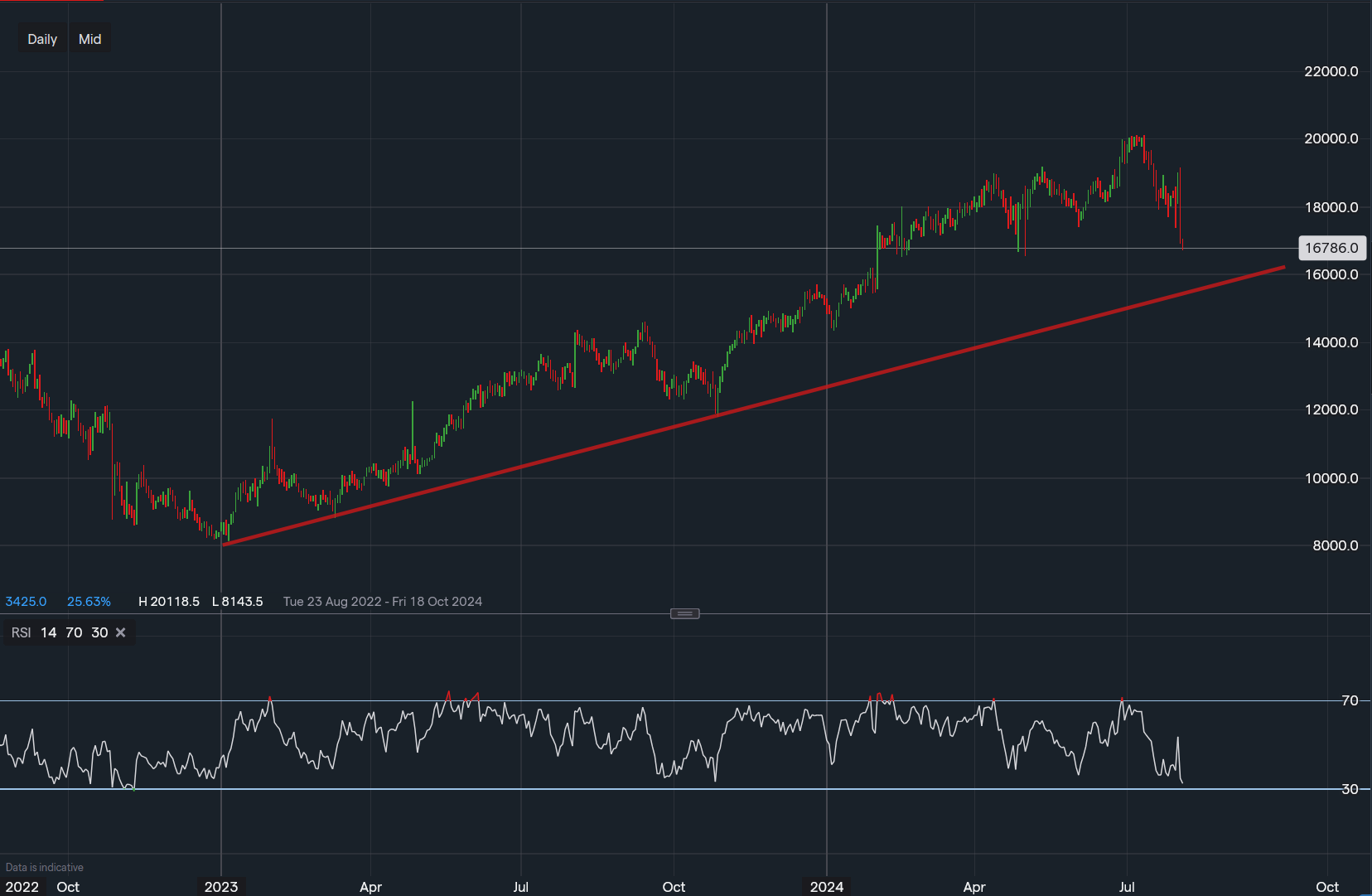Open the RSI period 14 setting
Image resolution: width=1372 pixels, height=896 pixels.
(48, 632)
